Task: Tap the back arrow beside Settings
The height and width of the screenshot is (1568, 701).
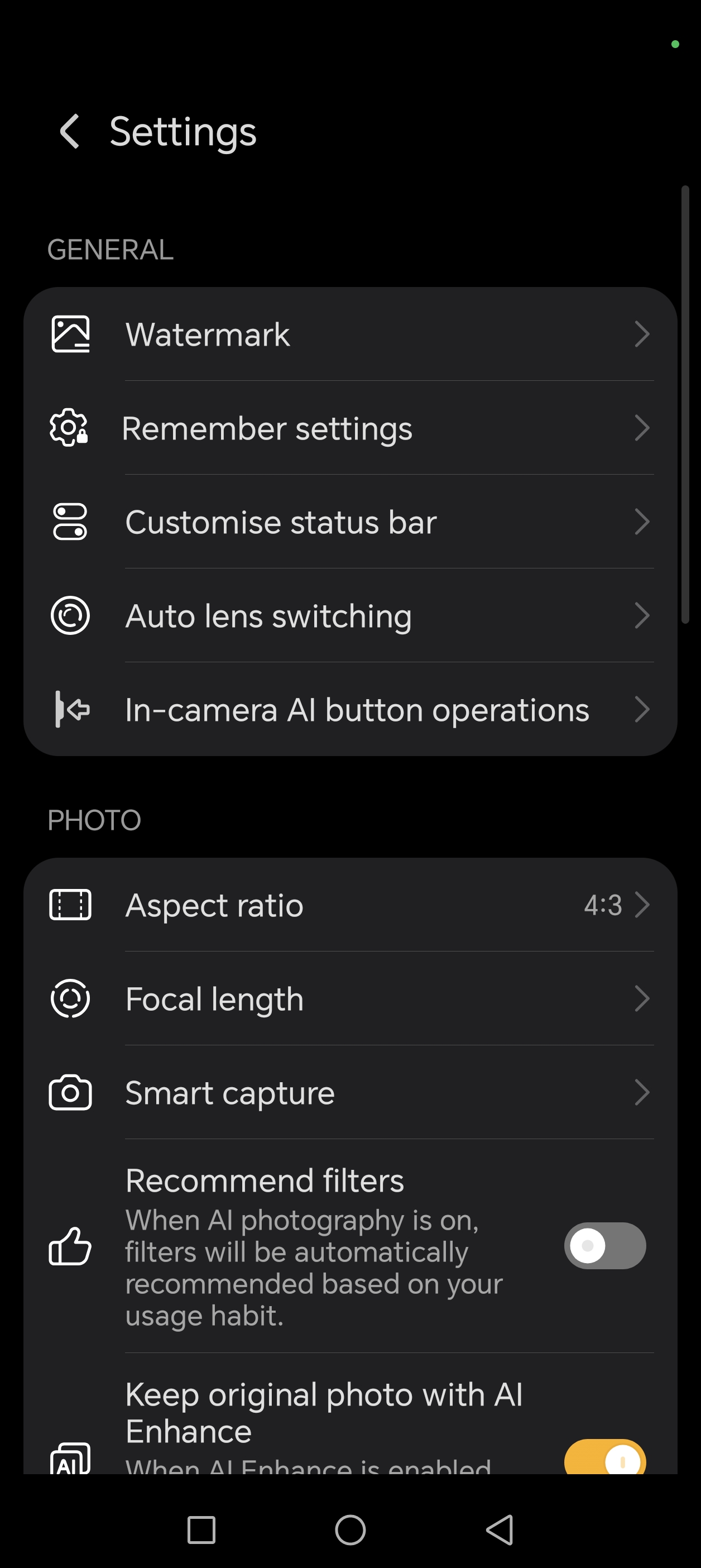Action: 70,131
